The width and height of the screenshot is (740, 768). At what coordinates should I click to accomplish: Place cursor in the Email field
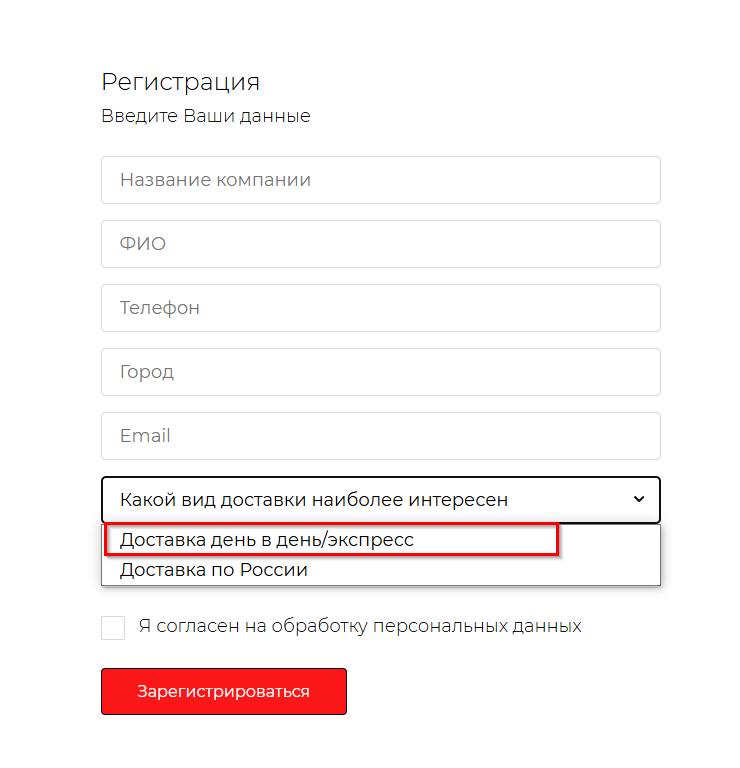coord(380,436)
